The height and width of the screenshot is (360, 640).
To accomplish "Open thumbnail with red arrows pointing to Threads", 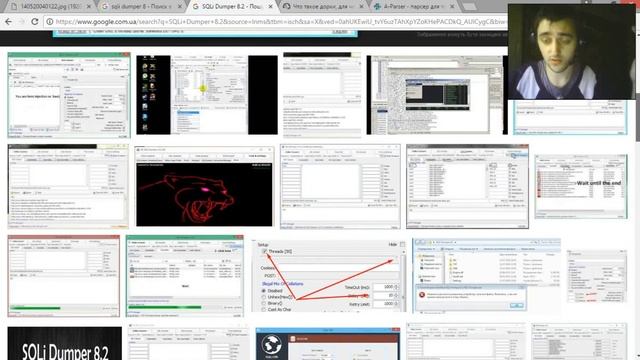I will coord(329,275).
